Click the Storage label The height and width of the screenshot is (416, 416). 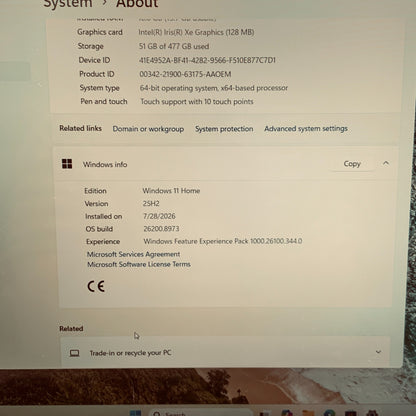(91, 46)
